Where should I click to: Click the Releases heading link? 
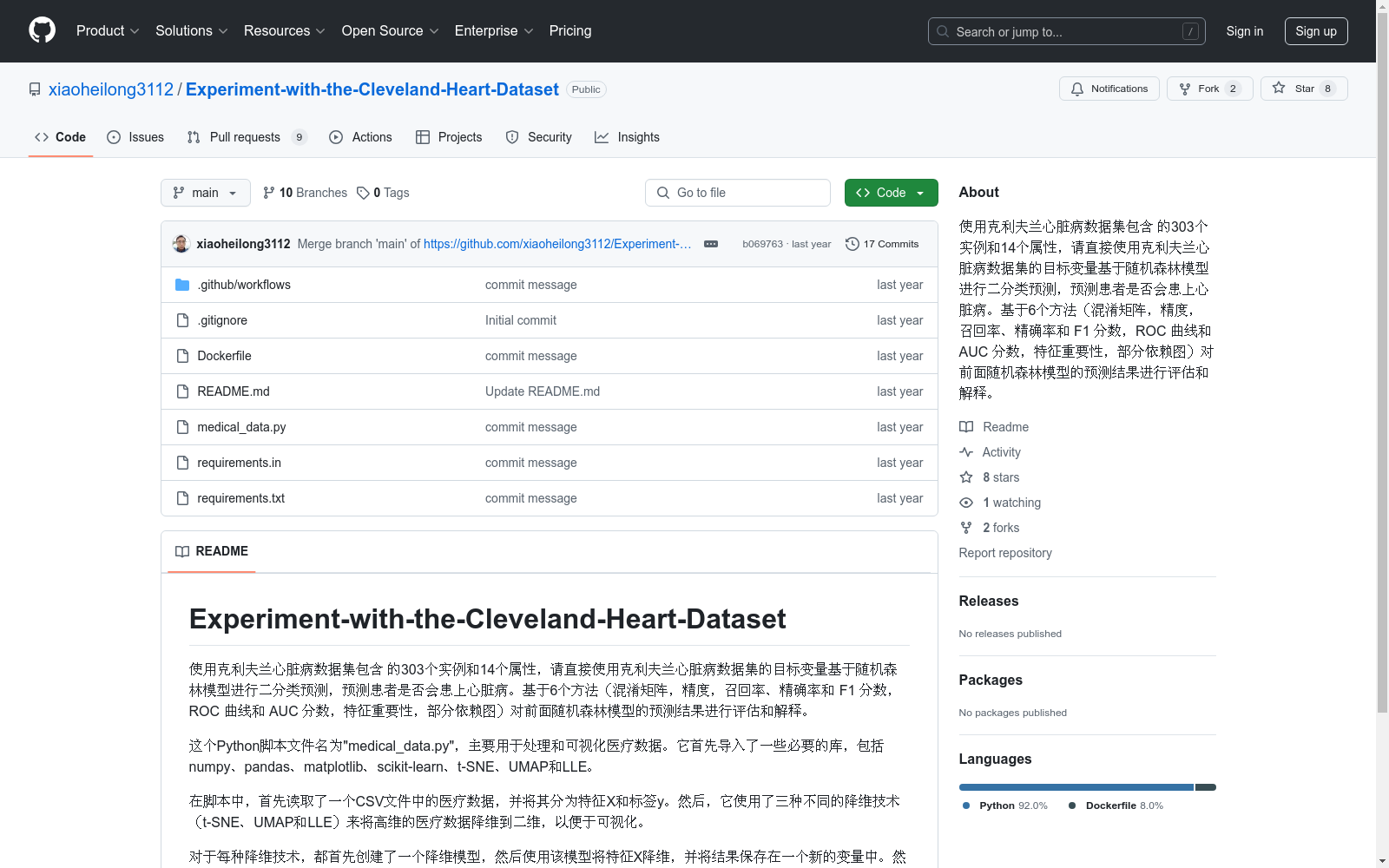[989, 601]
